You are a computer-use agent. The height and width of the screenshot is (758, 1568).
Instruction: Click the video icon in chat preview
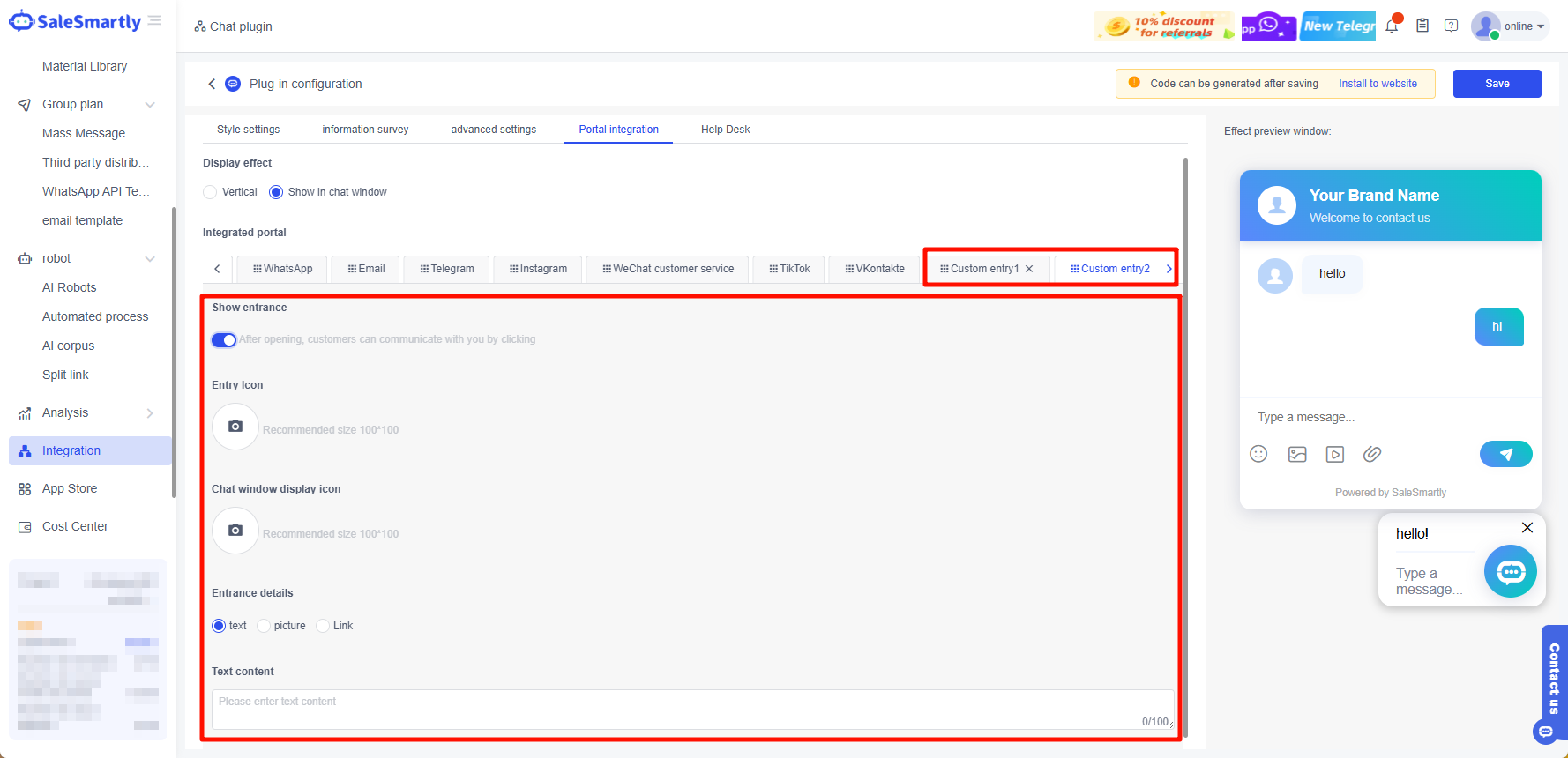pos(1335,454)
